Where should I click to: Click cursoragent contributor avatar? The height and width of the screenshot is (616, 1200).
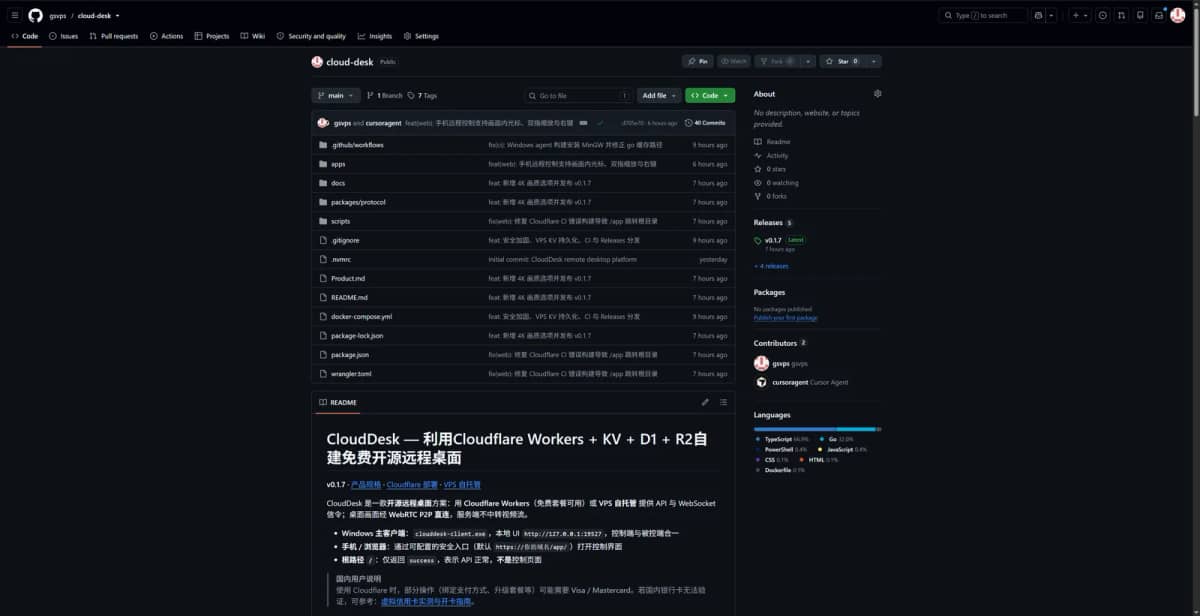pos(761,382)
